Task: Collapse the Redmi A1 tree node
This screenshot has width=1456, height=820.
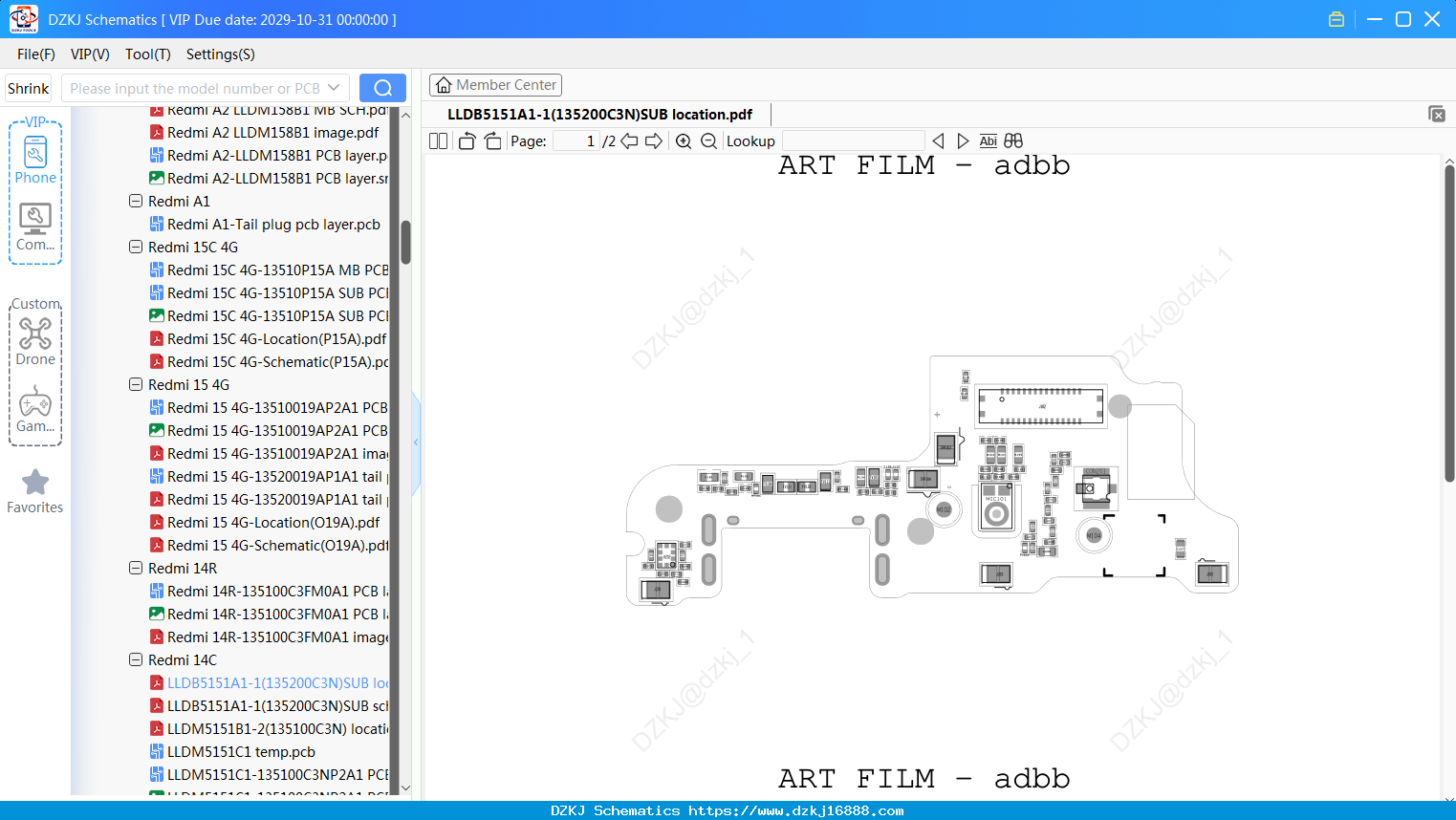Action: 136,202
